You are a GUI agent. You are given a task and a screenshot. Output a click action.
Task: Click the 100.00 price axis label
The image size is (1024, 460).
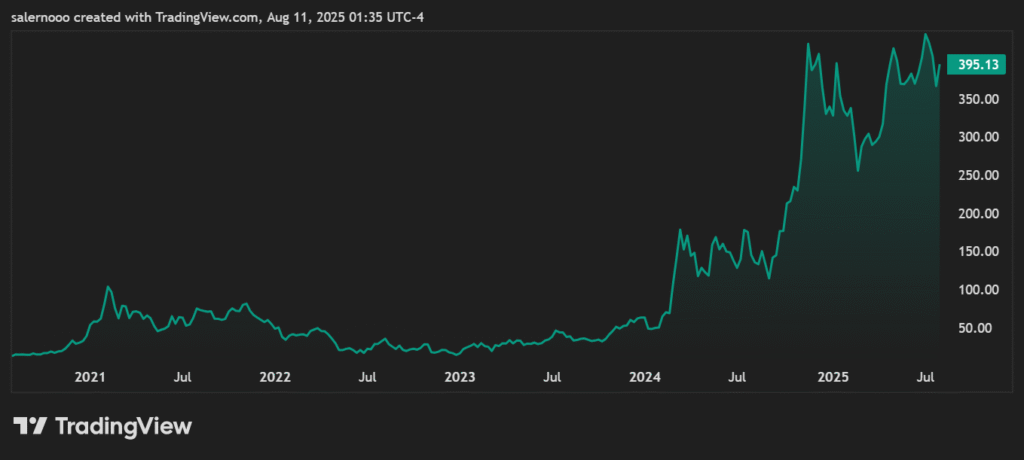(x=975, y=289)
